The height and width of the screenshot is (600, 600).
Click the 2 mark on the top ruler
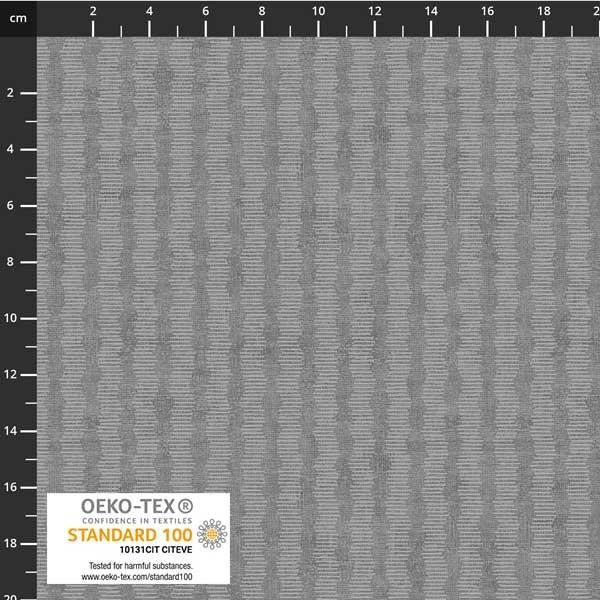pyautogui.click(x=93, y=11)
